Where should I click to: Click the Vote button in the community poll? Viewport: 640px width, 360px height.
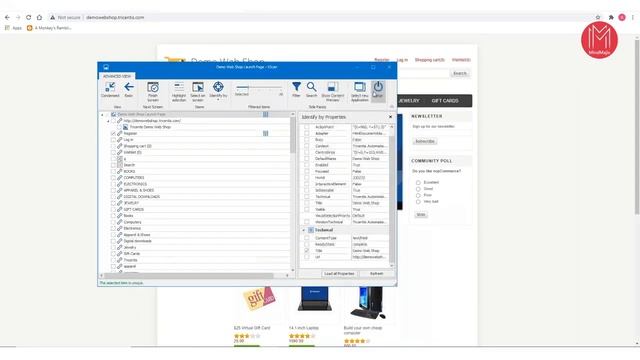pyautogui.click(x=421, y=215)
